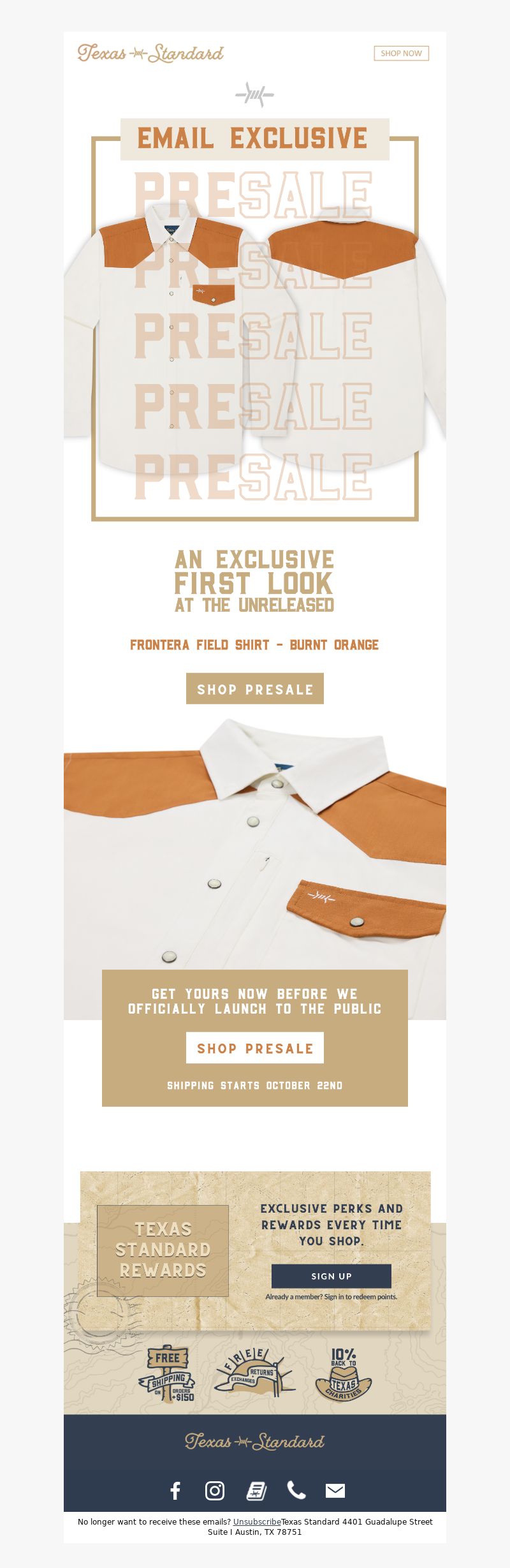510x1568 pixels.
Task: Click the tan Shop Presale button
Action: pos(255,689)
